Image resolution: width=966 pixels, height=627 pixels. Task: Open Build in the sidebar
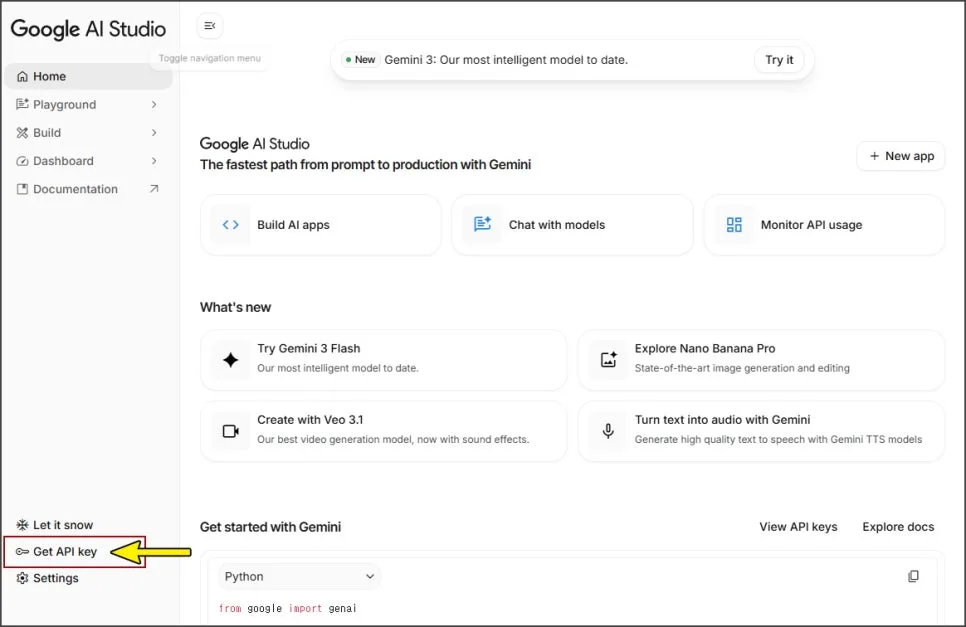(x=88, y=132)
